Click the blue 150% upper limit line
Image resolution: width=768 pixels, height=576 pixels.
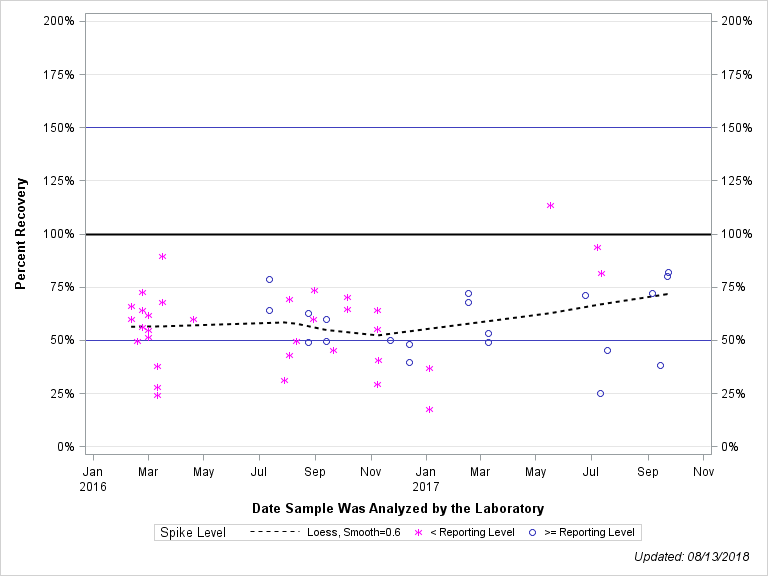[x=398, y=127]
